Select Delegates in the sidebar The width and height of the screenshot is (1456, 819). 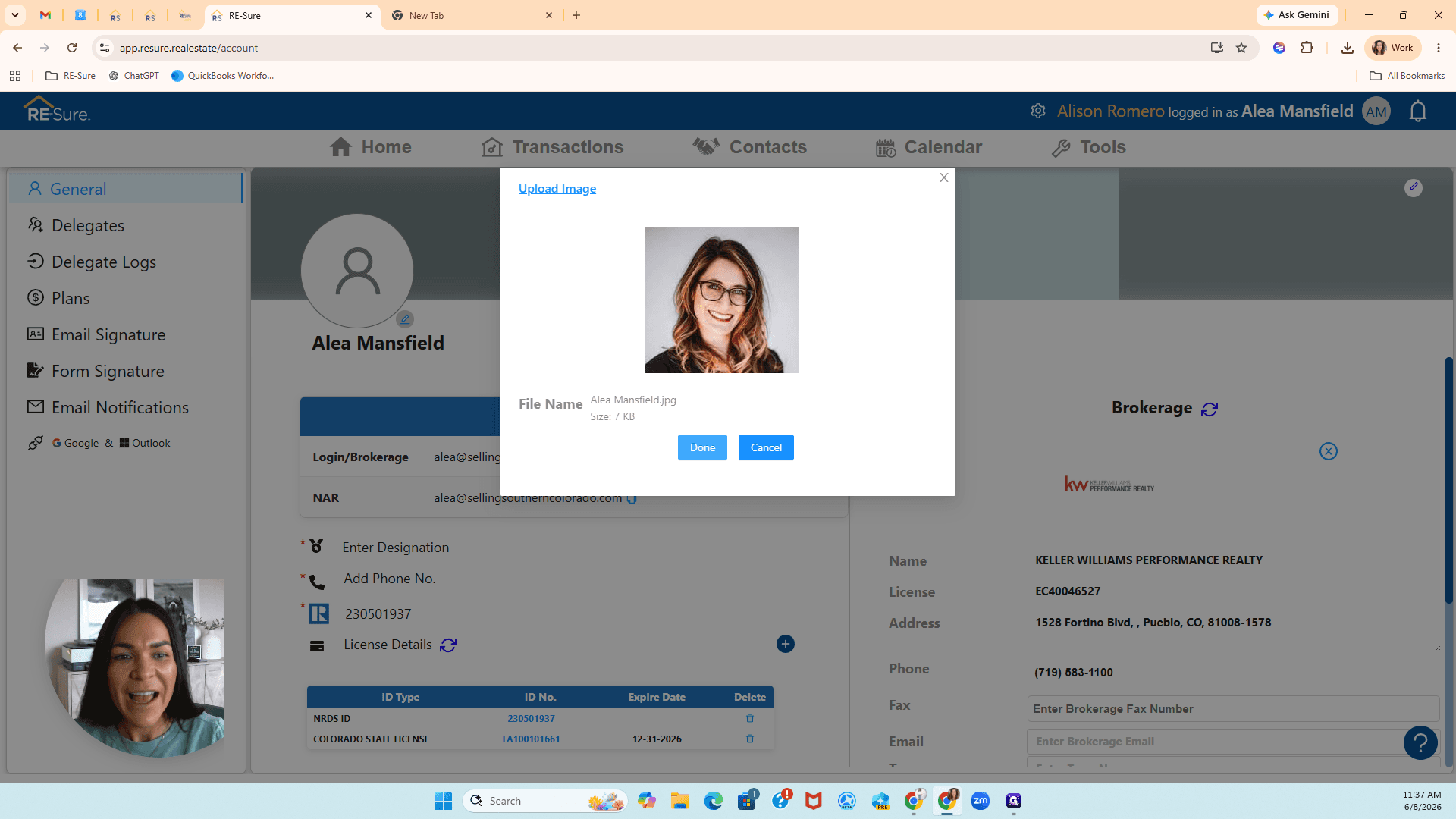(126, 225)
